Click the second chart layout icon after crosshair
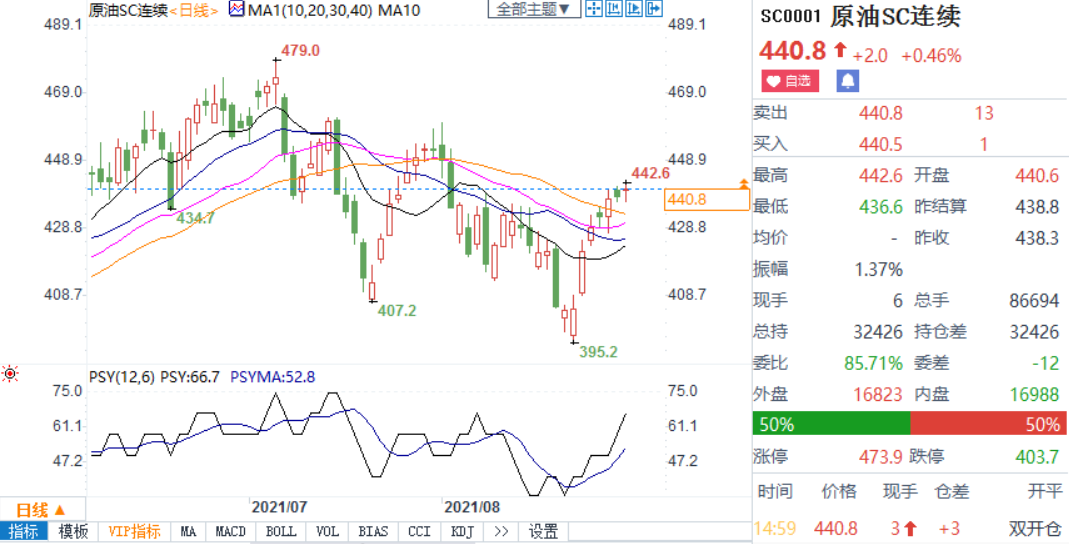The image size is (1069, 544). (x=614, y=10)
